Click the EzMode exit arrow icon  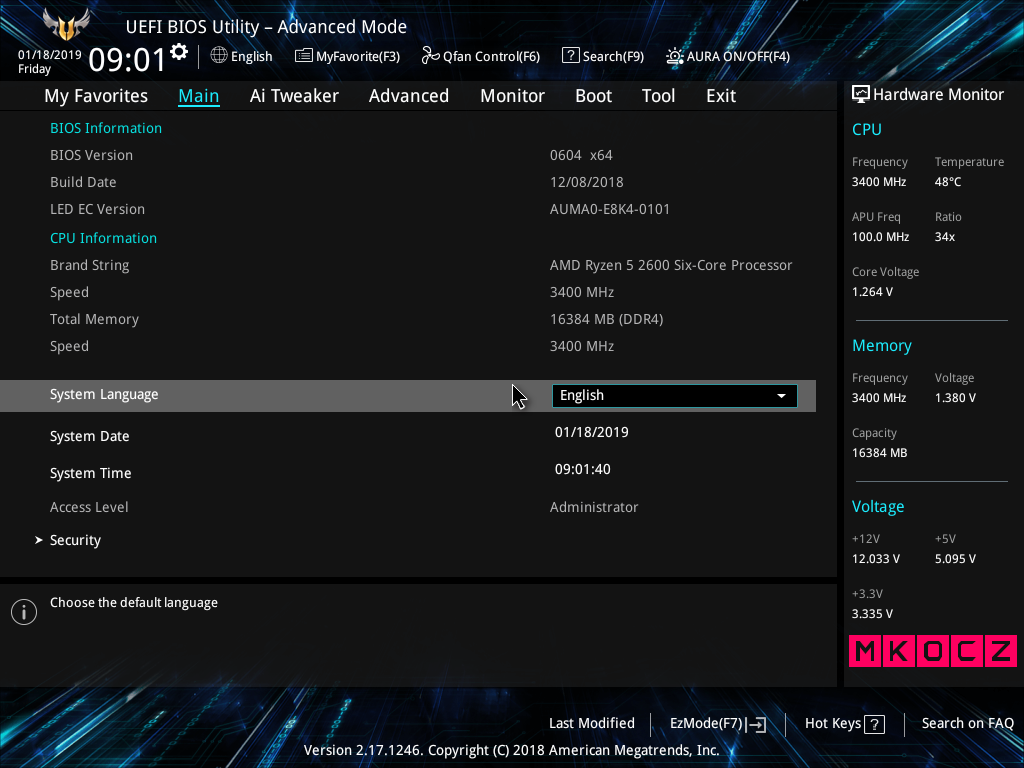click(x=756, y=724)
